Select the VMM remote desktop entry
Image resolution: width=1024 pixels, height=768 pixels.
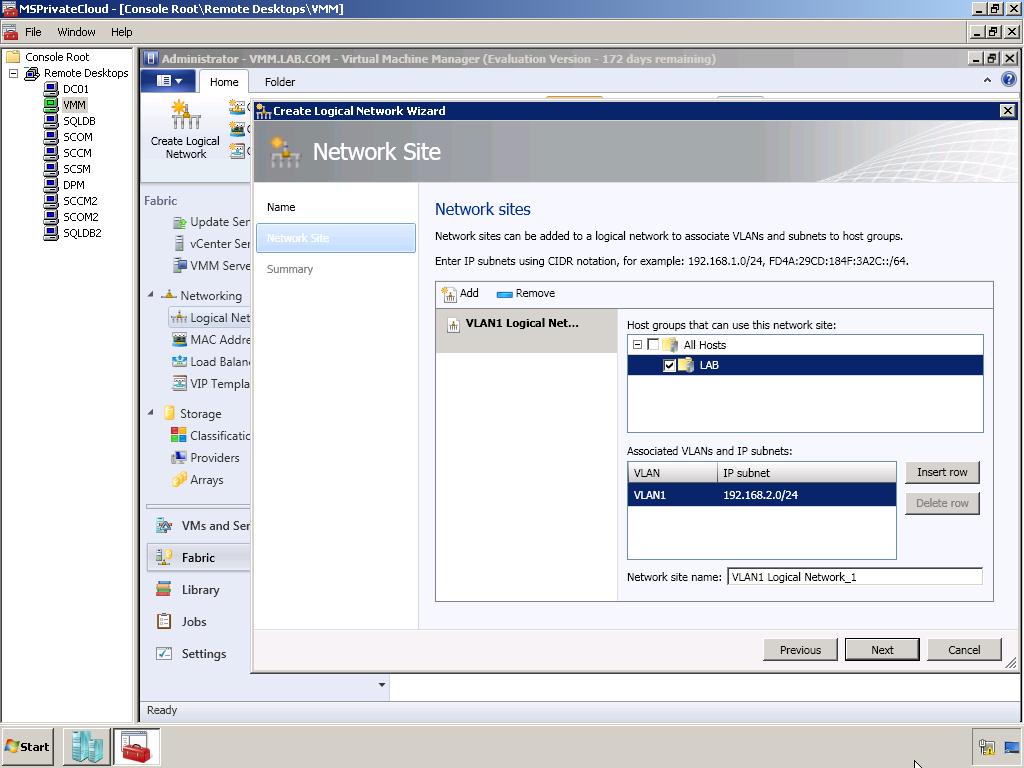tap(74, 104)
